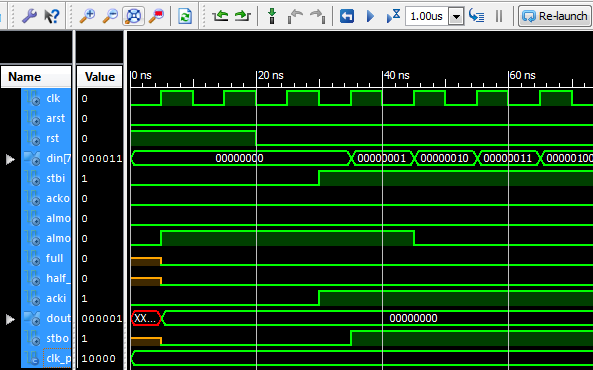Jump to previous marker icon
The width and height of the screenshot is (593, 370).
[x=295, y=16]
